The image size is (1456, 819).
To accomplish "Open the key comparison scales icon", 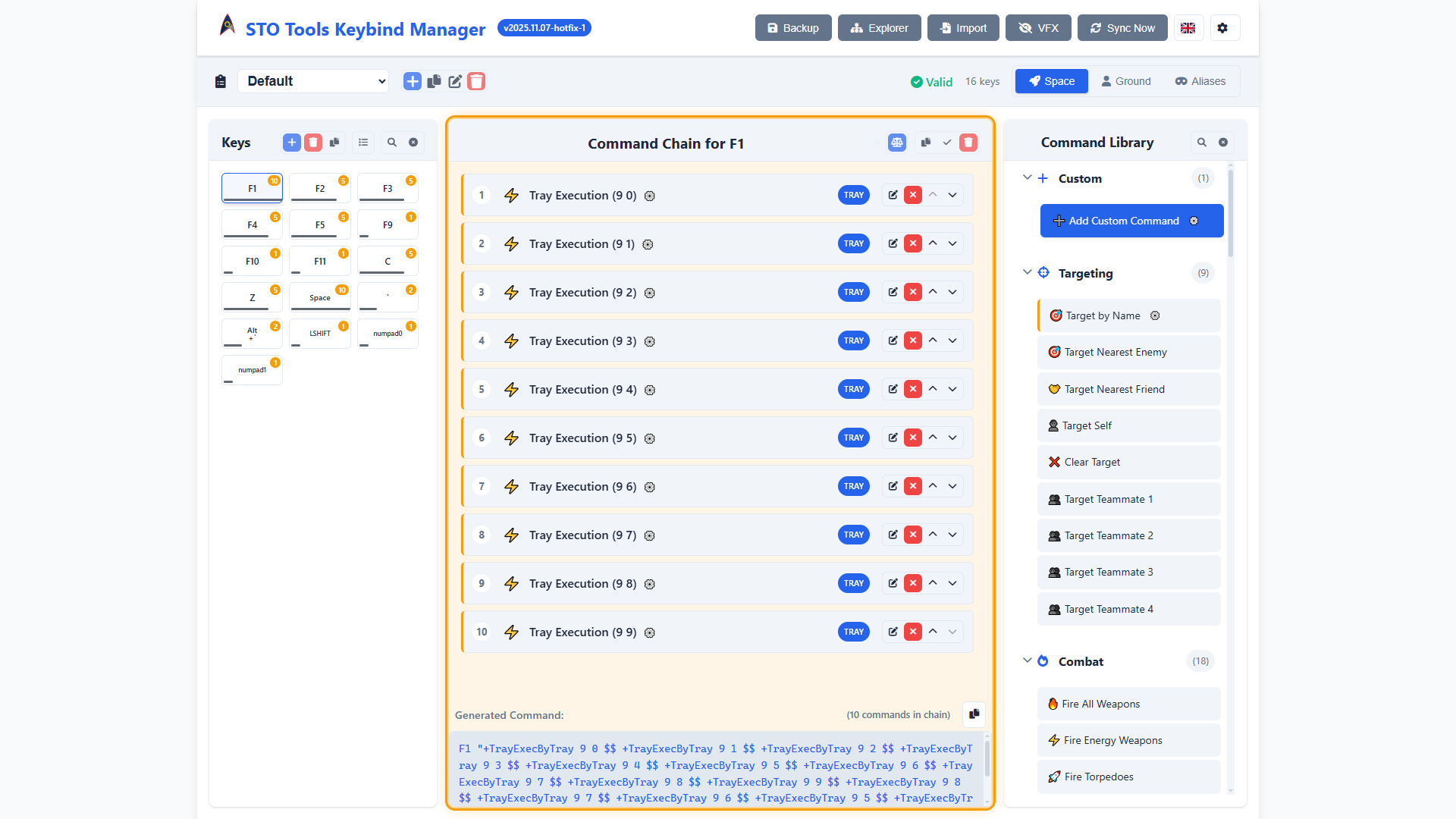I will [x=897, y=142].
